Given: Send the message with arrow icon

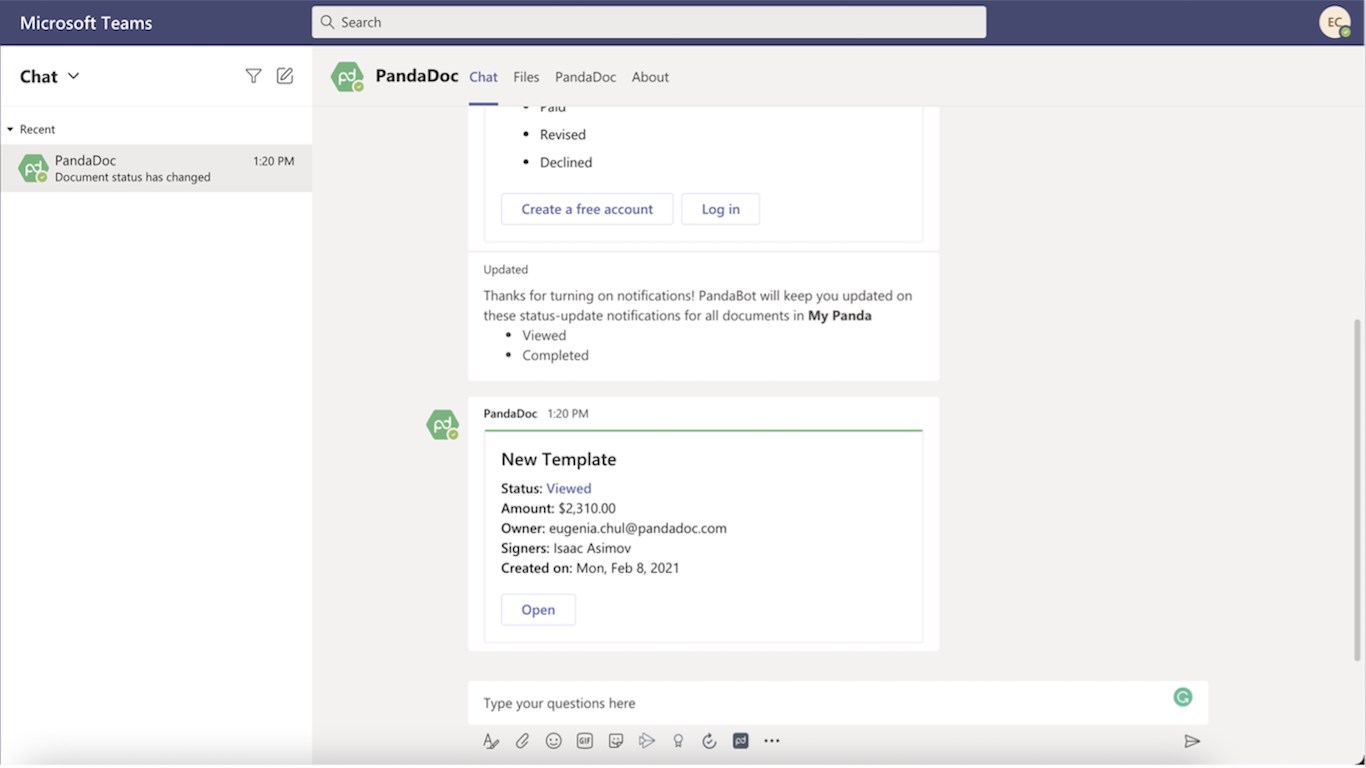Looking at the screenshot, I should pos(1192,741).
